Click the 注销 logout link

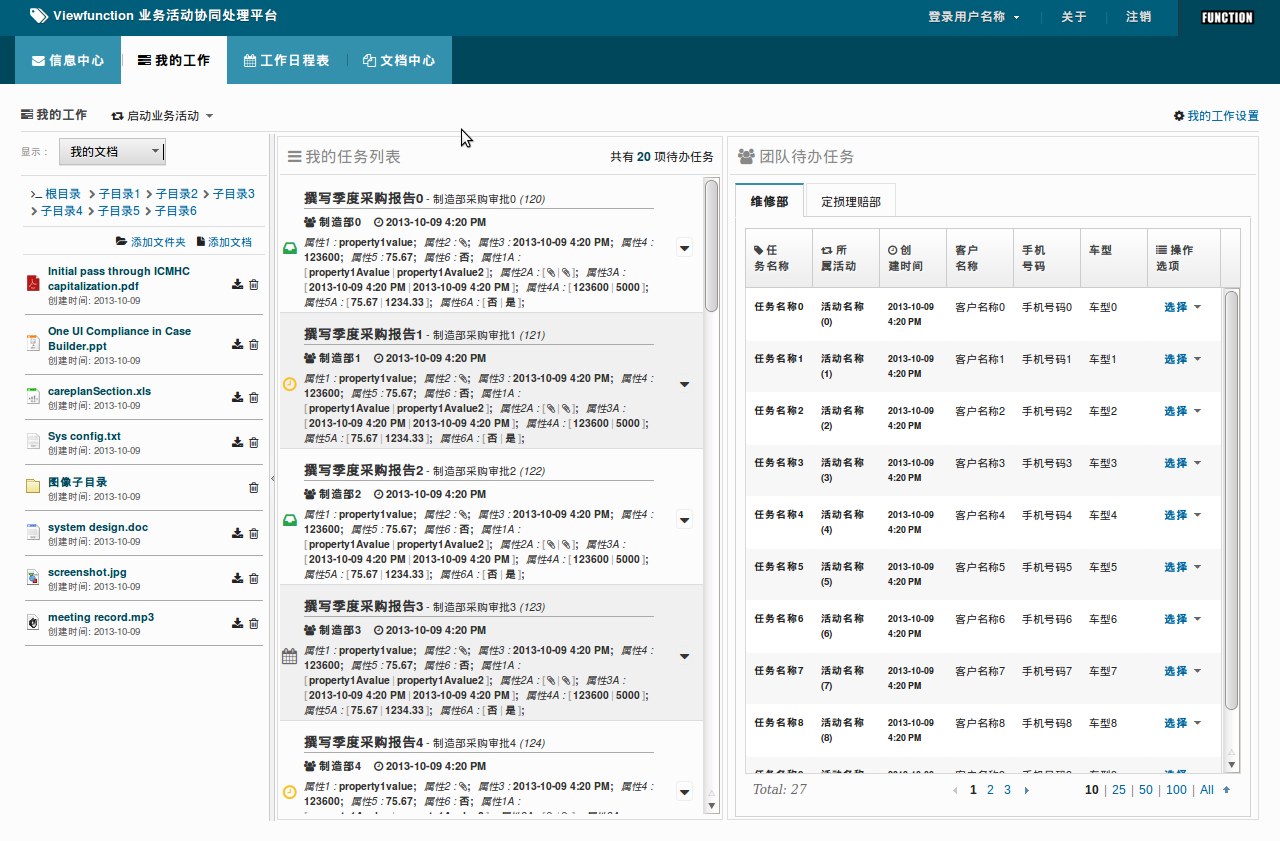point(1138,17)
